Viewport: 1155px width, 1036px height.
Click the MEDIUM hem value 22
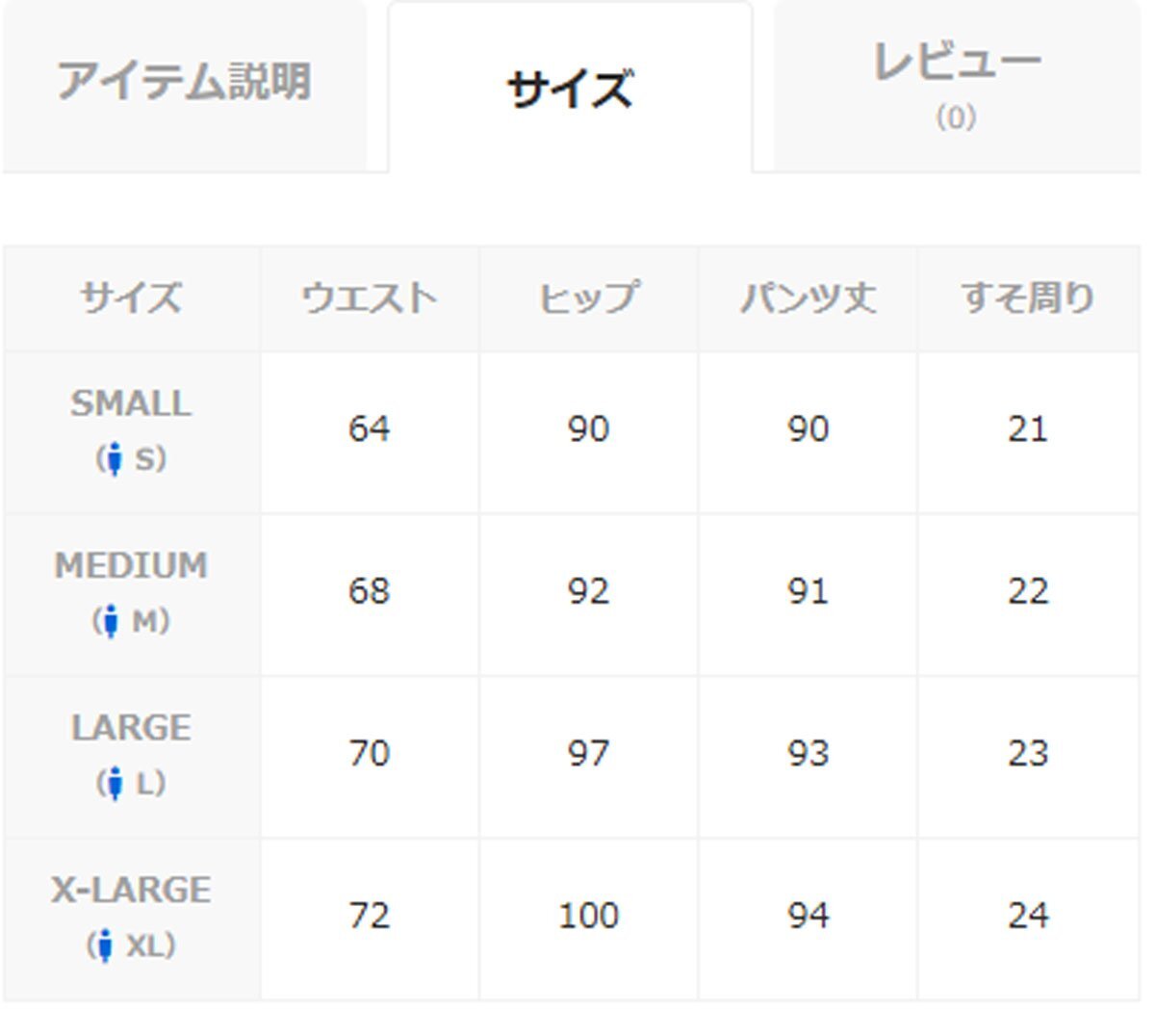click(x=1028, y=591)
